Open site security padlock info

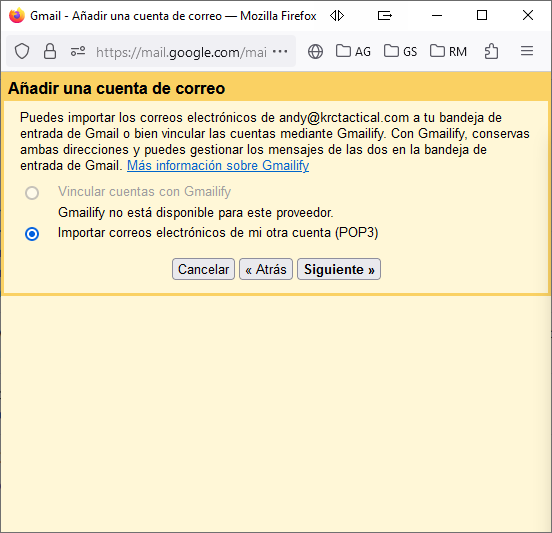pos(50,51)
